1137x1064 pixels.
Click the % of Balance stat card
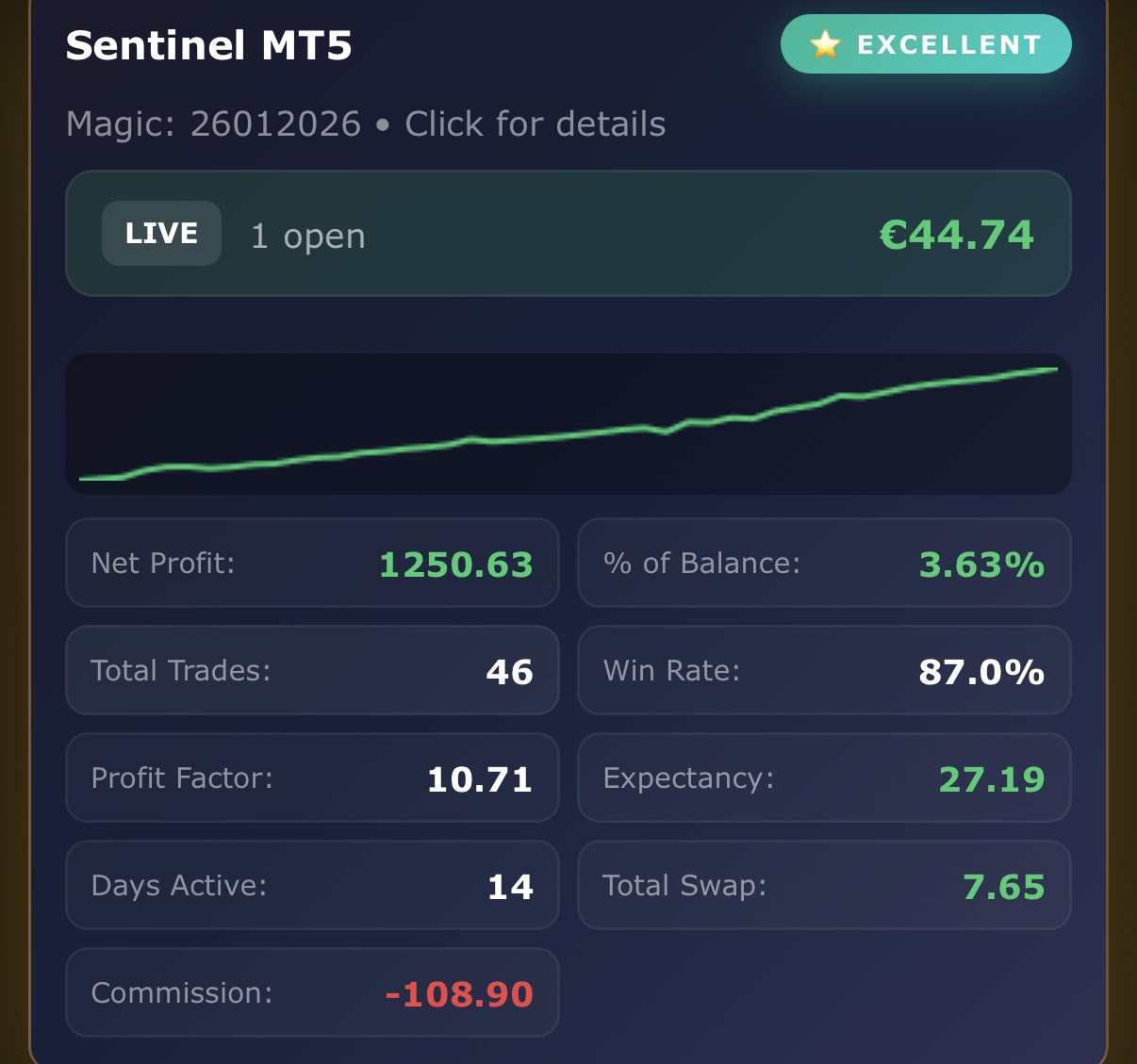[x=823, y=564]
